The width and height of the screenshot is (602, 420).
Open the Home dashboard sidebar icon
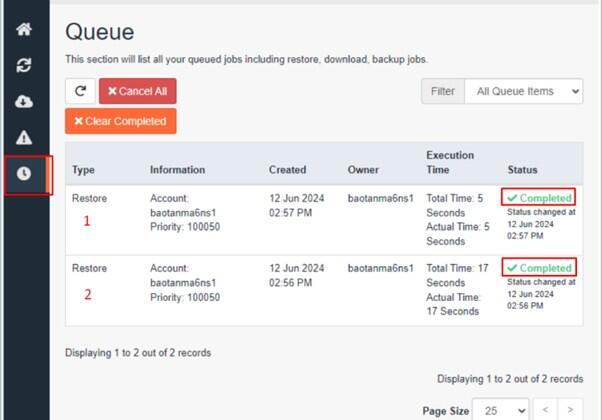click(x=24, y=29)
